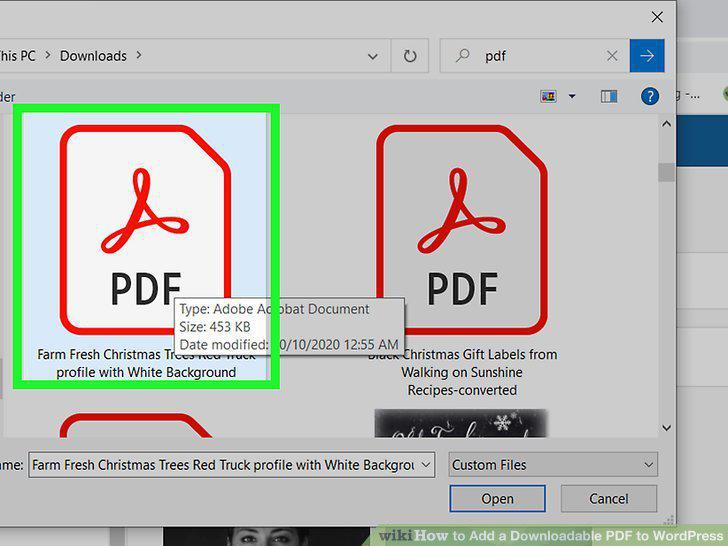
Task: Open help with the blue question mark
Action: (x=650, y=97)
